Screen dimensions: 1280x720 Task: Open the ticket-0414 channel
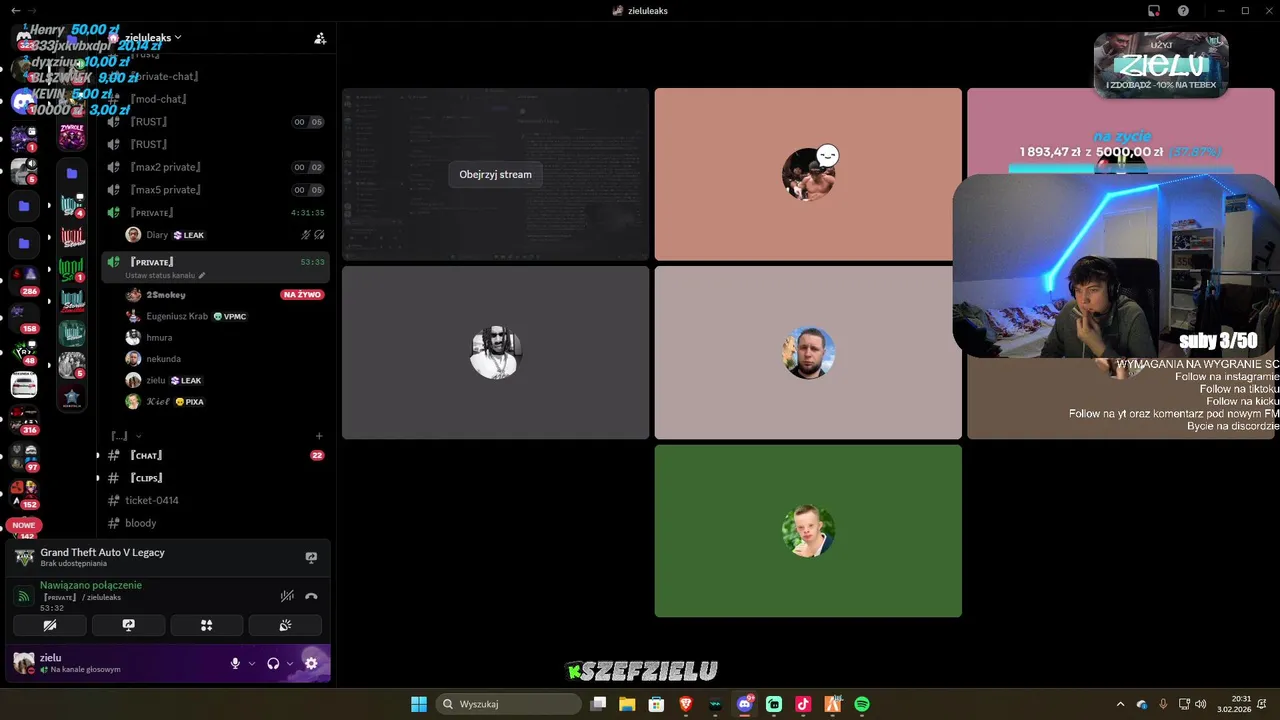[215, 500]
